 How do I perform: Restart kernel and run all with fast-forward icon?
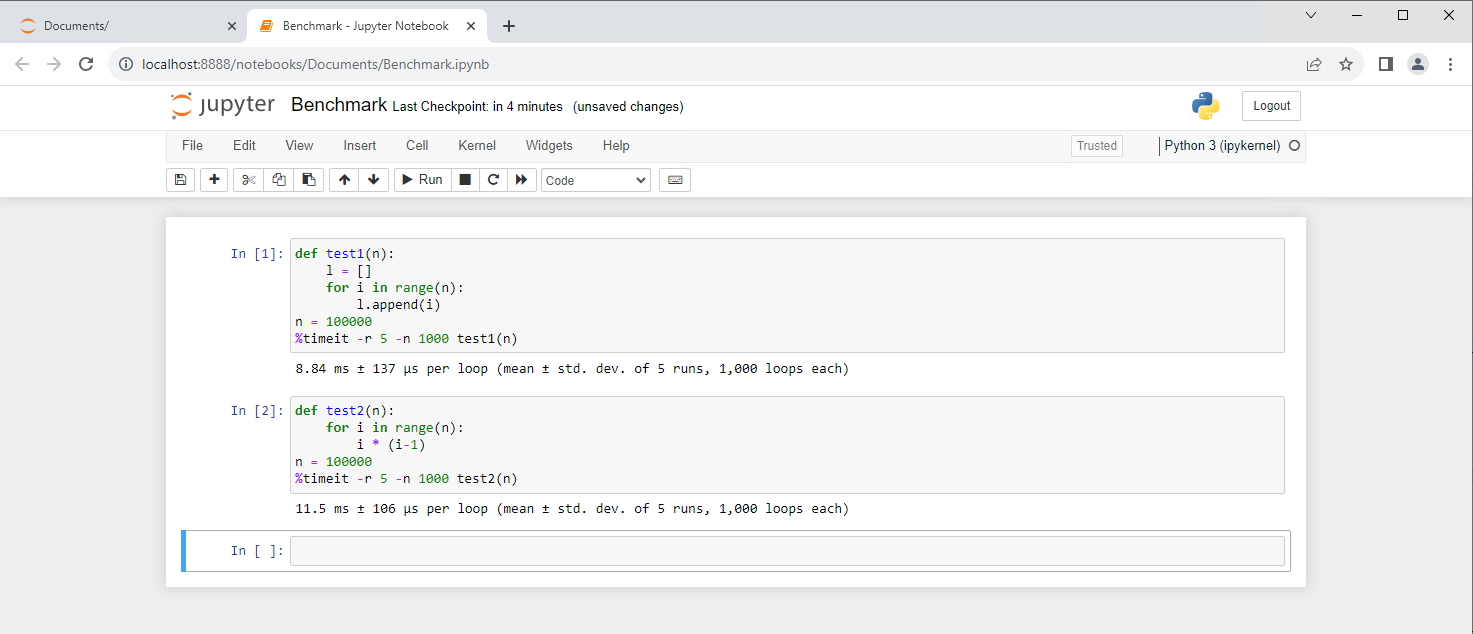521,180
